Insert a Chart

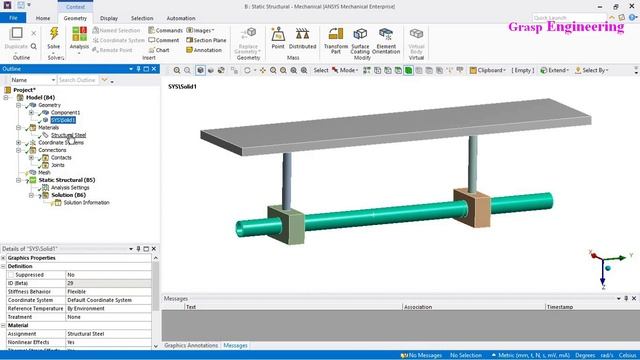click(159, 50)
